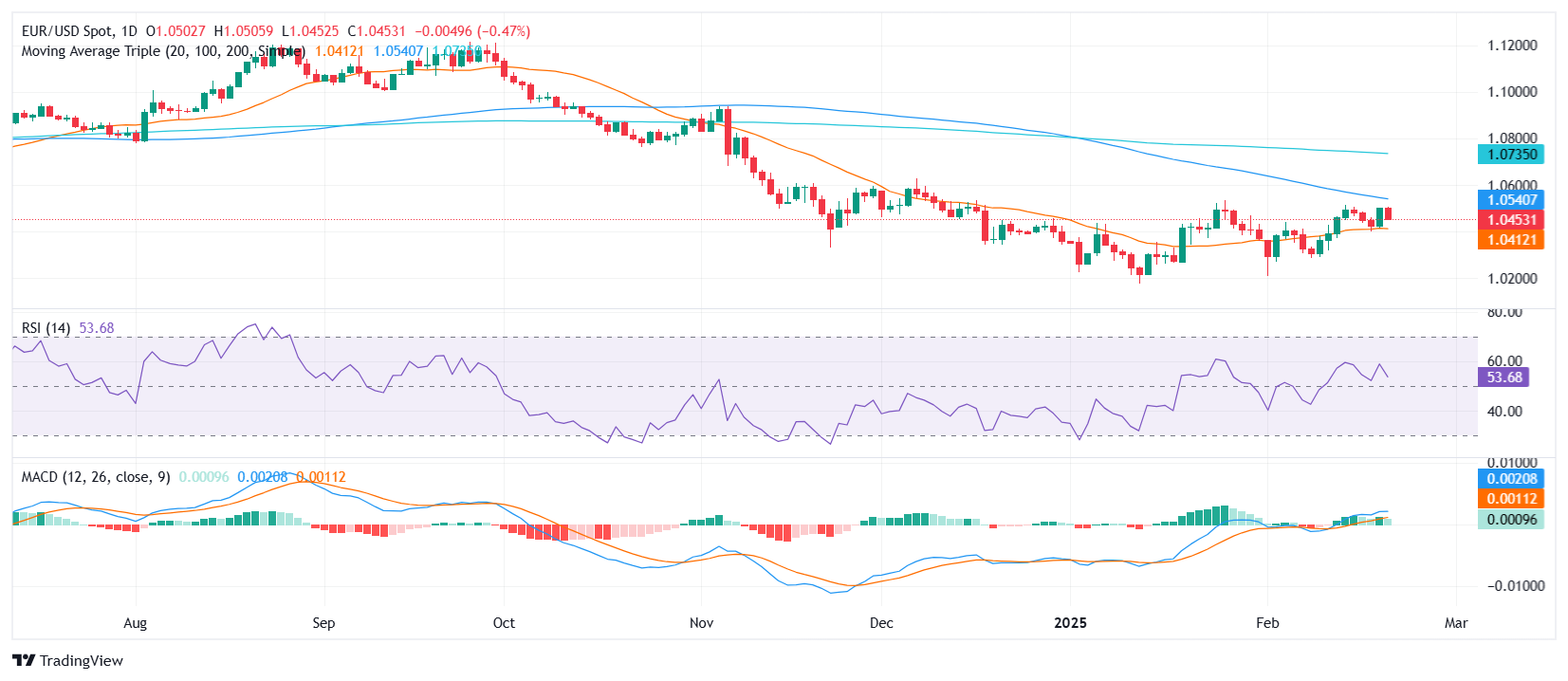Click the cyan 1.07350 price tag

[x=1510, y=155]
